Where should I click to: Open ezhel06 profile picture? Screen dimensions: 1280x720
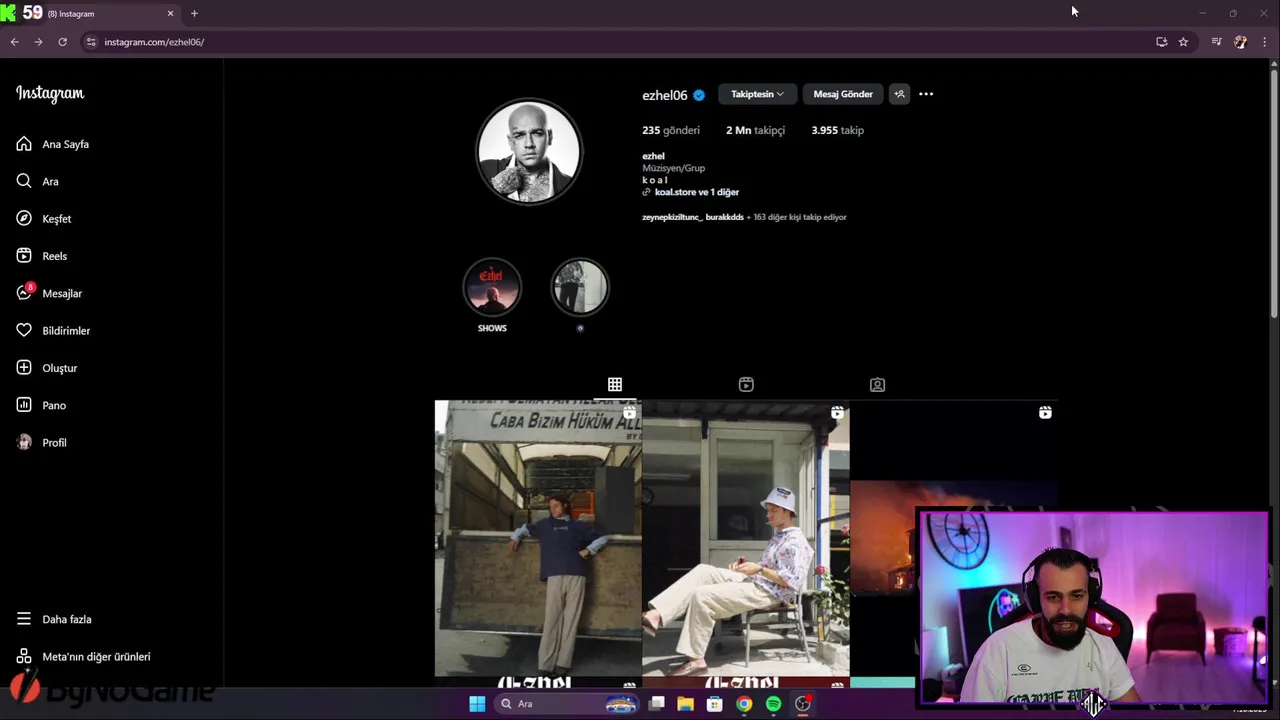pyautogui.click(x=529, y=151)
